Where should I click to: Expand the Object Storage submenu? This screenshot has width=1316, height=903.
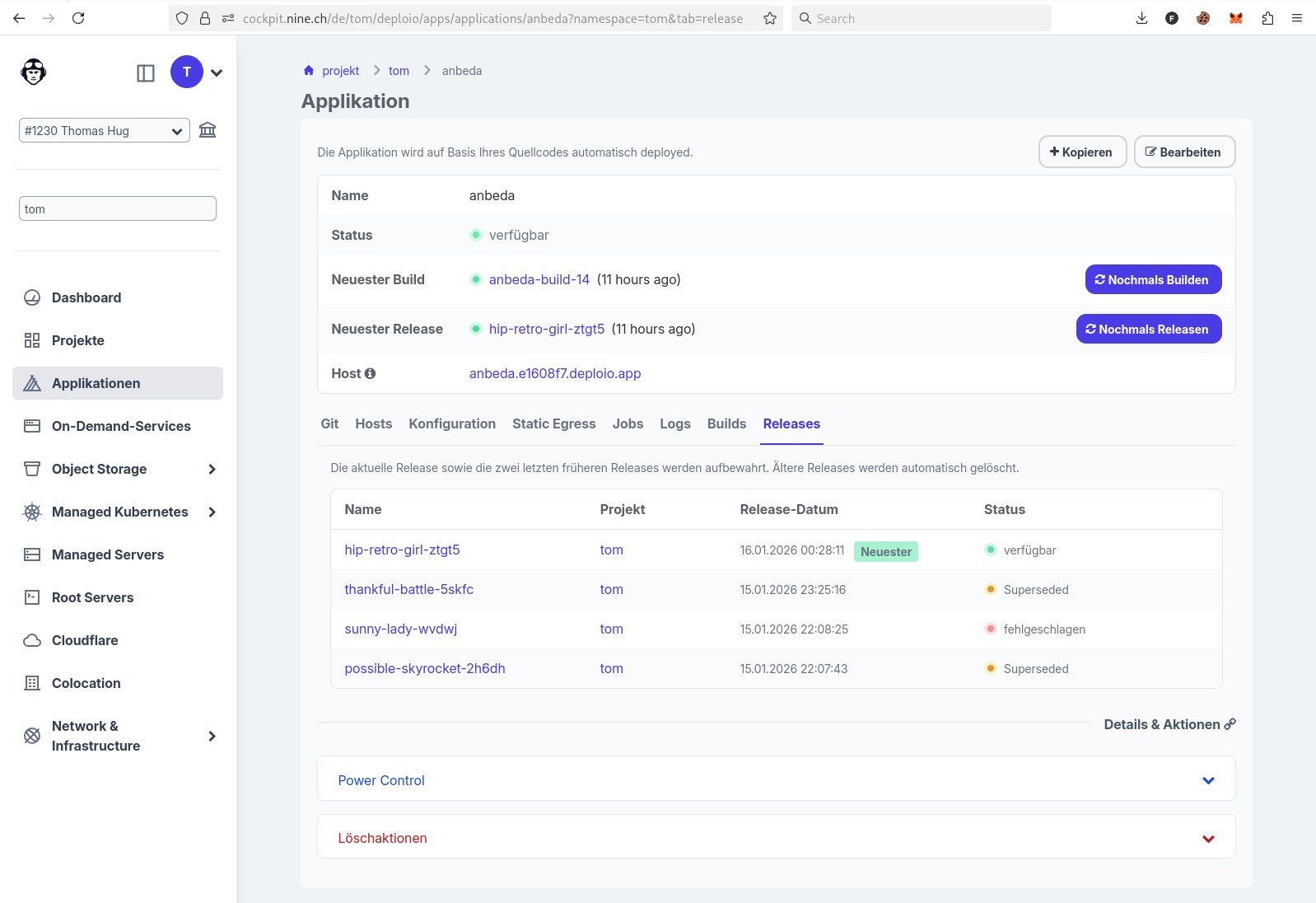pyautogui.click(x=212, y=469)
